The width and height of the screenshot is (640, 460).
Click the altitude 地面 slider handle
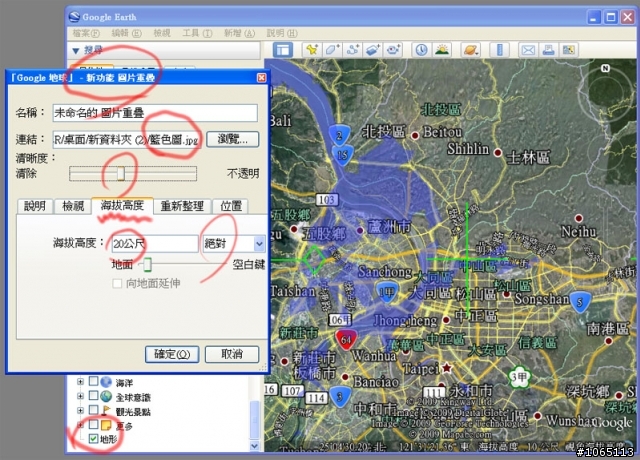click(147, 264)
